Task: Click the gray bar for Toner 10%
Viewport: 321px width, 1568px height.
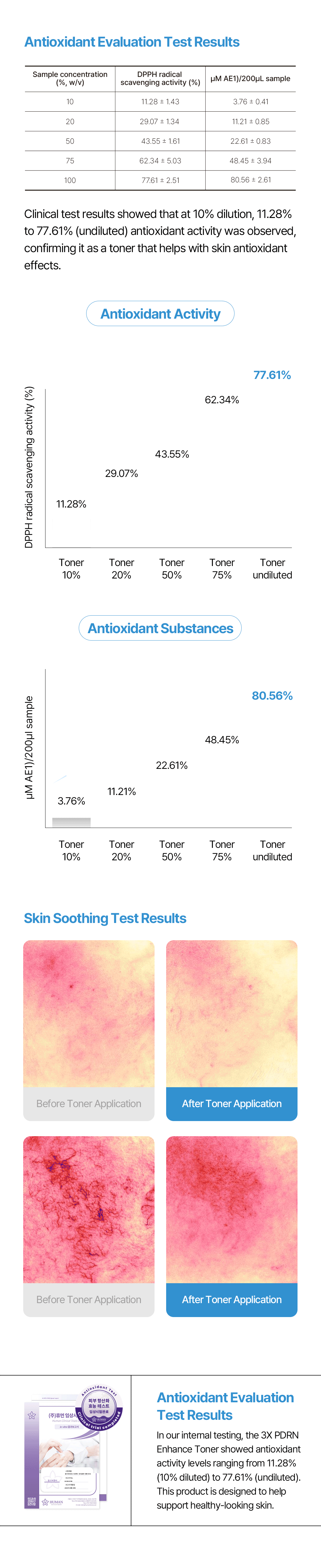Action: point(71,822)
